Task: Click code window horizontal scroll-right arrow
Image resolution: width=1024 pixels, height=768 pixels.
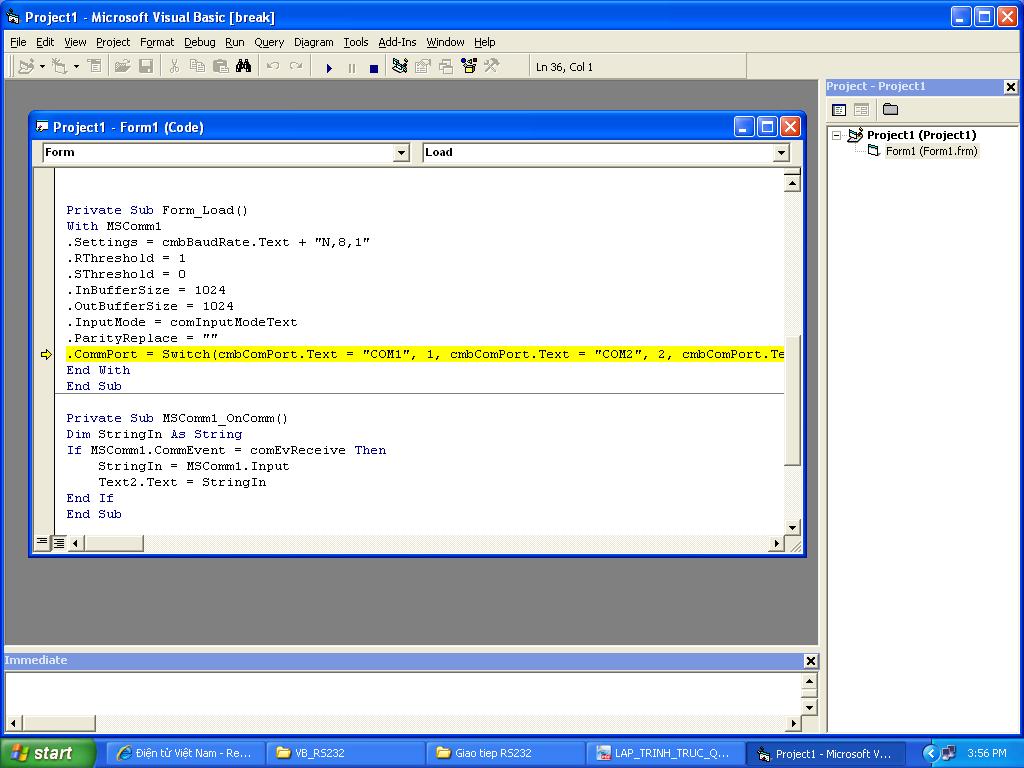Action: pos(776,543)
